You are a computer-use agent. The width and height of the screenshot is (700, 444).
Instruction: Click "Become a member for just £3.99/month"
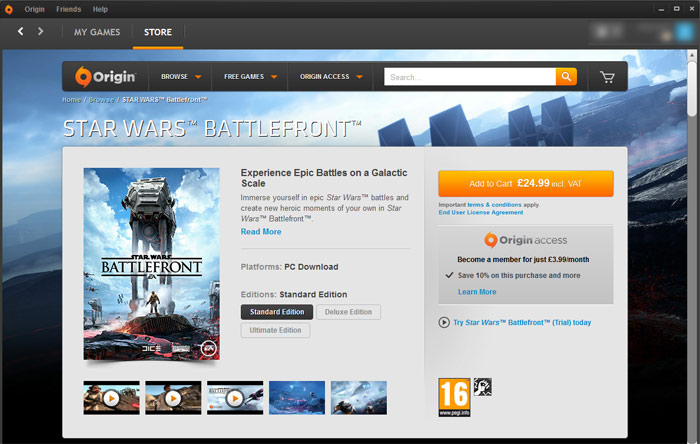click(x=523, y=259)
